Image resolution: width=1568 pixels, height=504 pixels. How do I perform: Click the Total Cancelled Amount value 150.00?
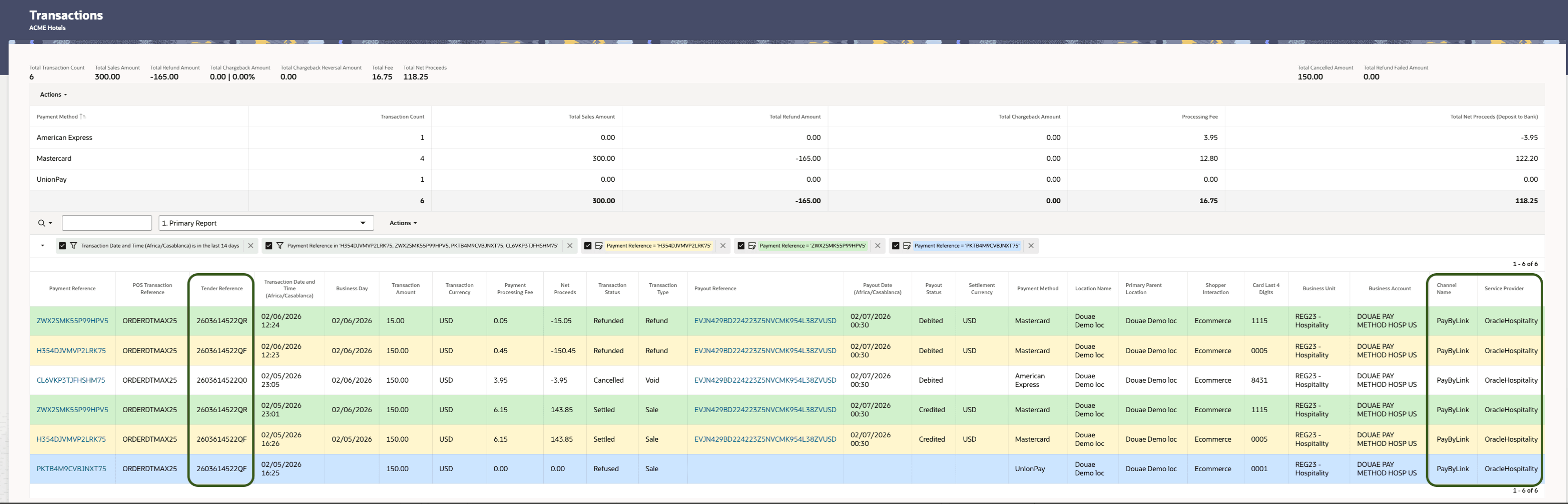(x=1310, y=77)
